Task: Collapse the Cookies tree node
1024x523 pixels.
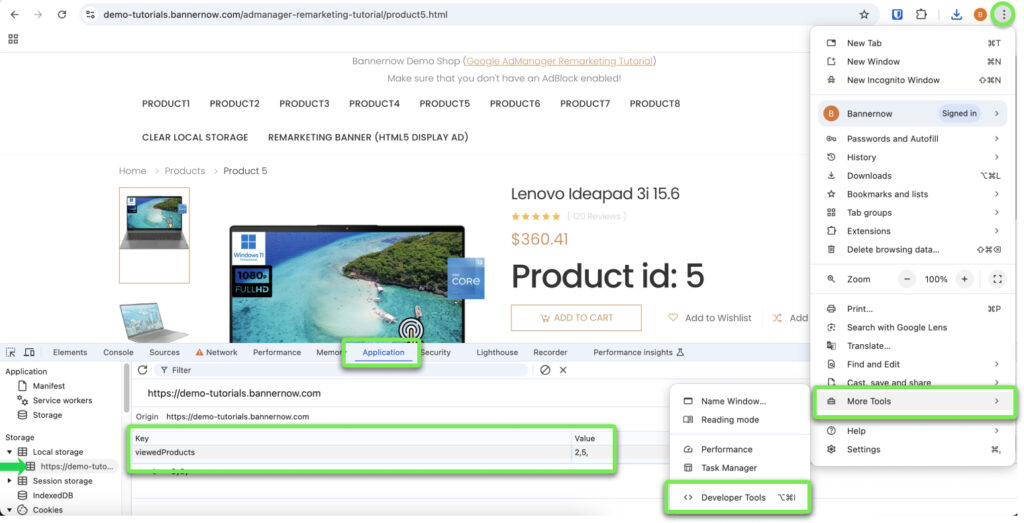Action: point(9,510)
